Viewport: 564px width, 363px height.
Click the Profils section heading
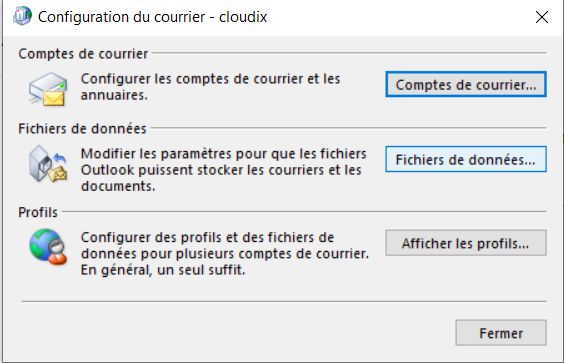[x=38, y=212]
